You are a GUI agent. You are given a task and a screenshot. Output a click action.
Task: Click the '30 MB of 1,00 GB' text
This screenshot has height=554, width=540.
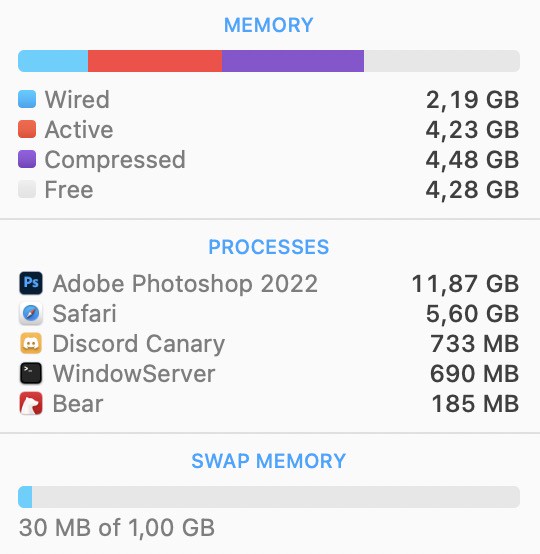117,528
